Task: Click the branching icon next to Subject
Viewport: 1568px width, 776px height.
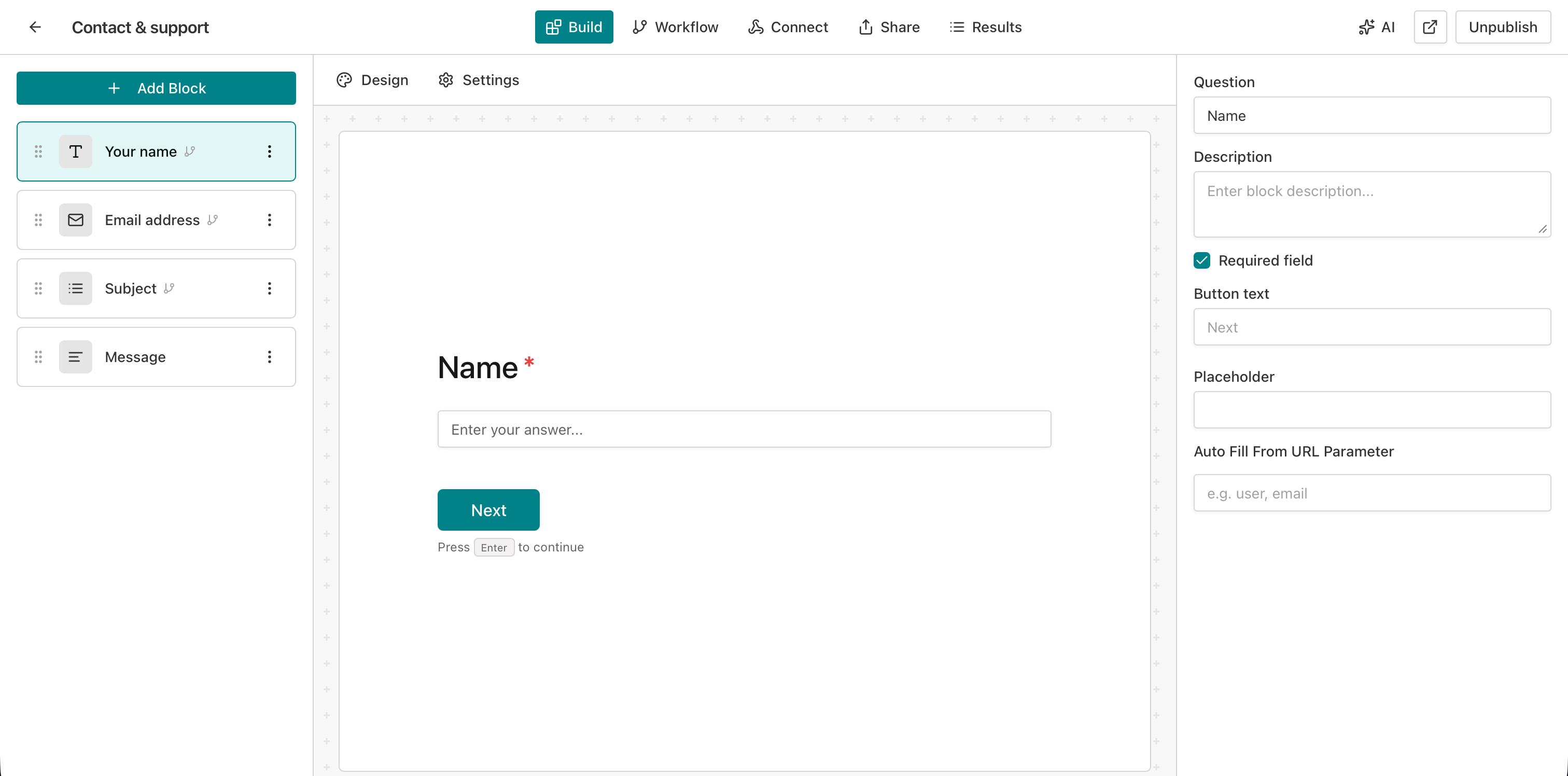Action: coord(169,288)
